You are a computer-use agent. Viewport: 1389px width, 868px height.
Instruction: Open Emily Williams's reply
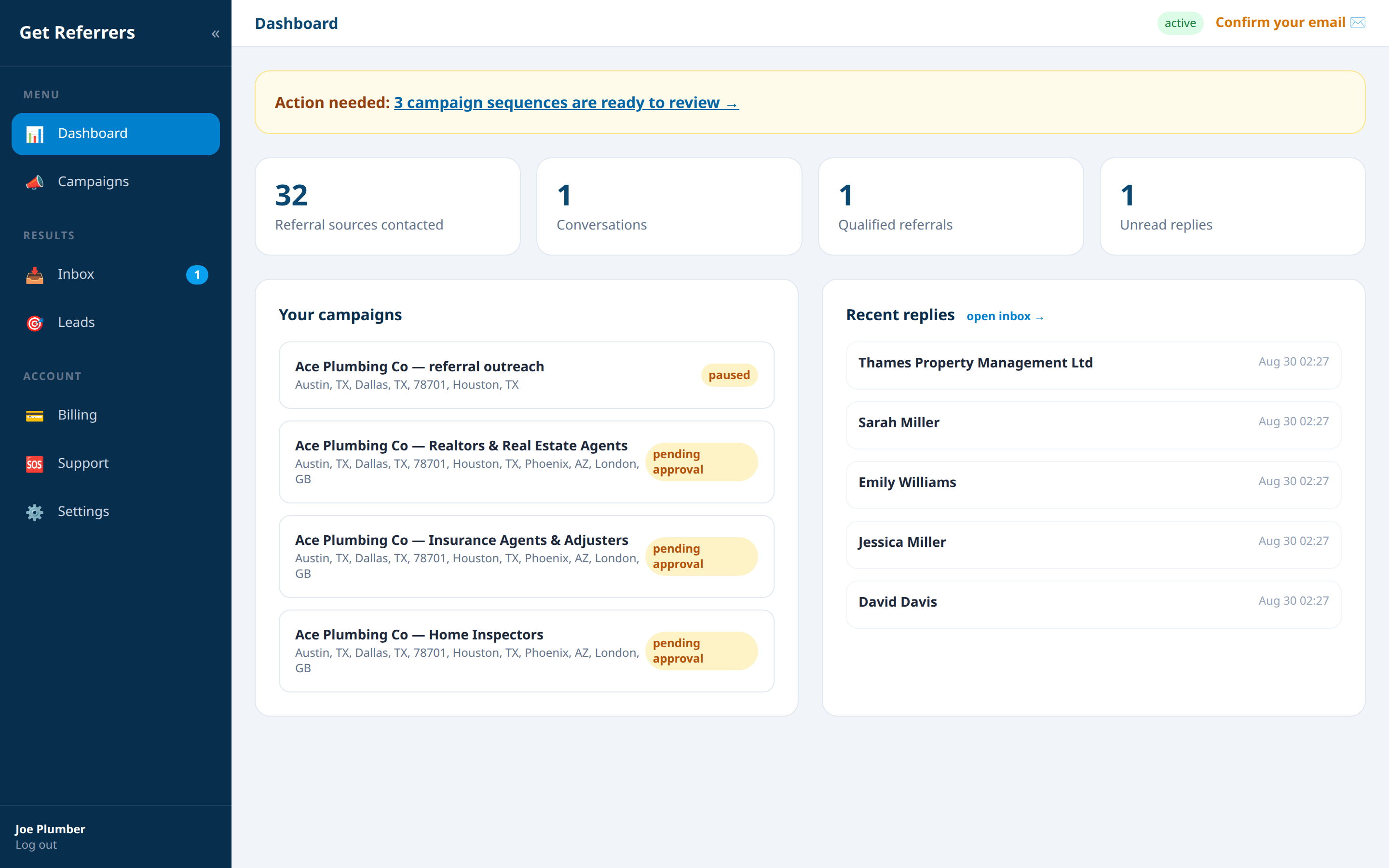click(x=1093, y=485)
